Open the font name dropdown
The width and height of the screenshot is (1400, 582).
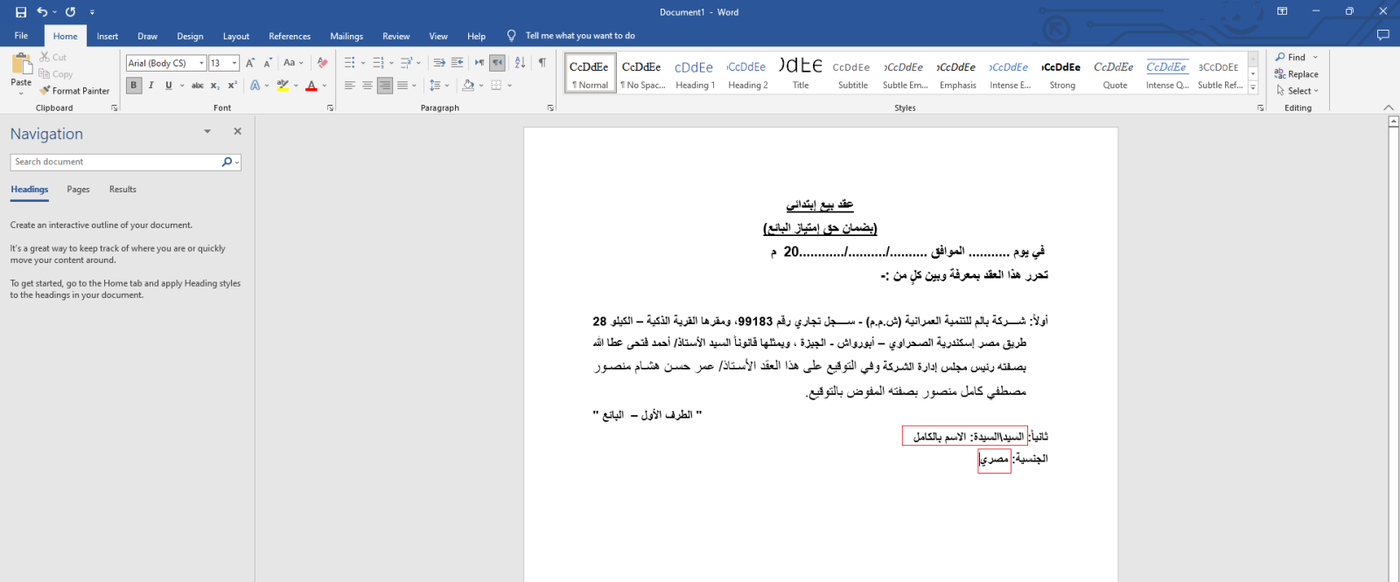201,63
